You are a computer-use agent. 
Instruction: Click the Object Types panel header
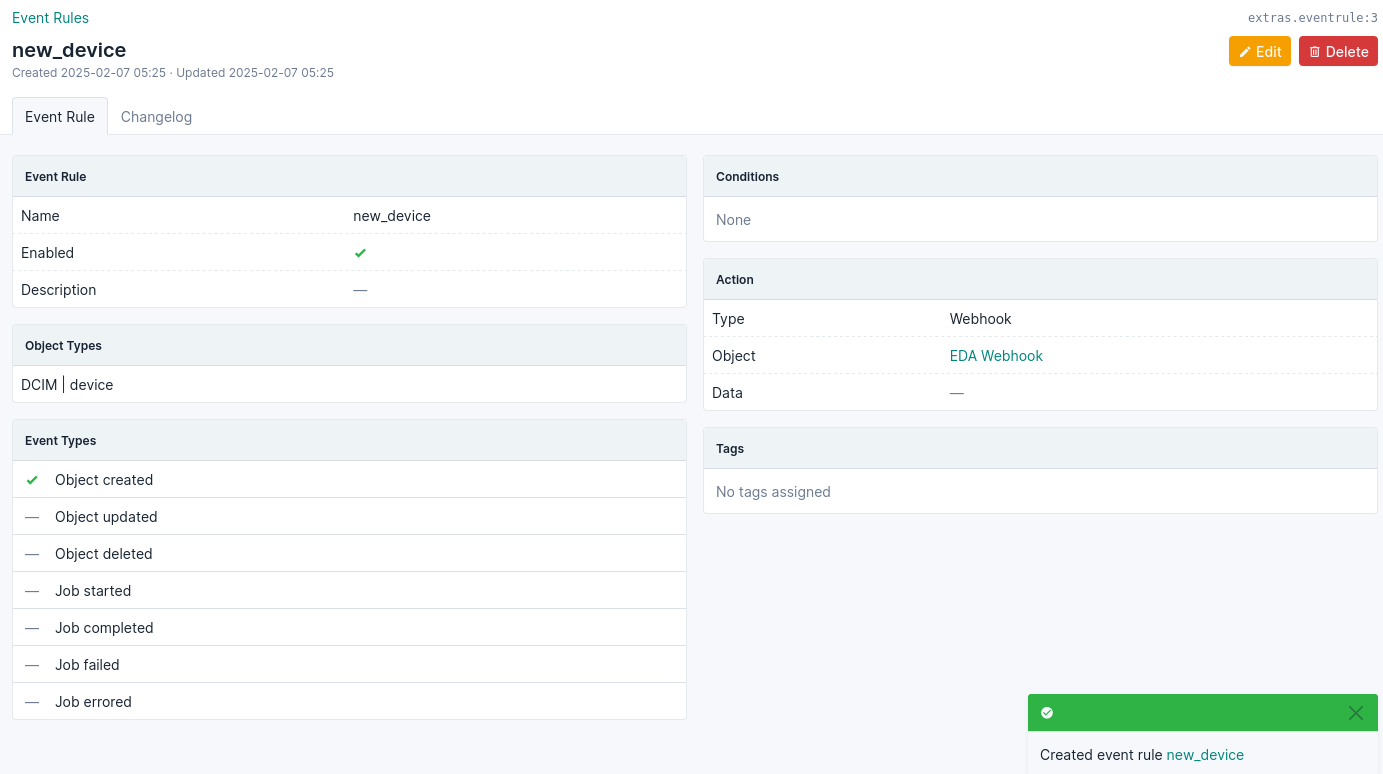[x=349, y=346]
